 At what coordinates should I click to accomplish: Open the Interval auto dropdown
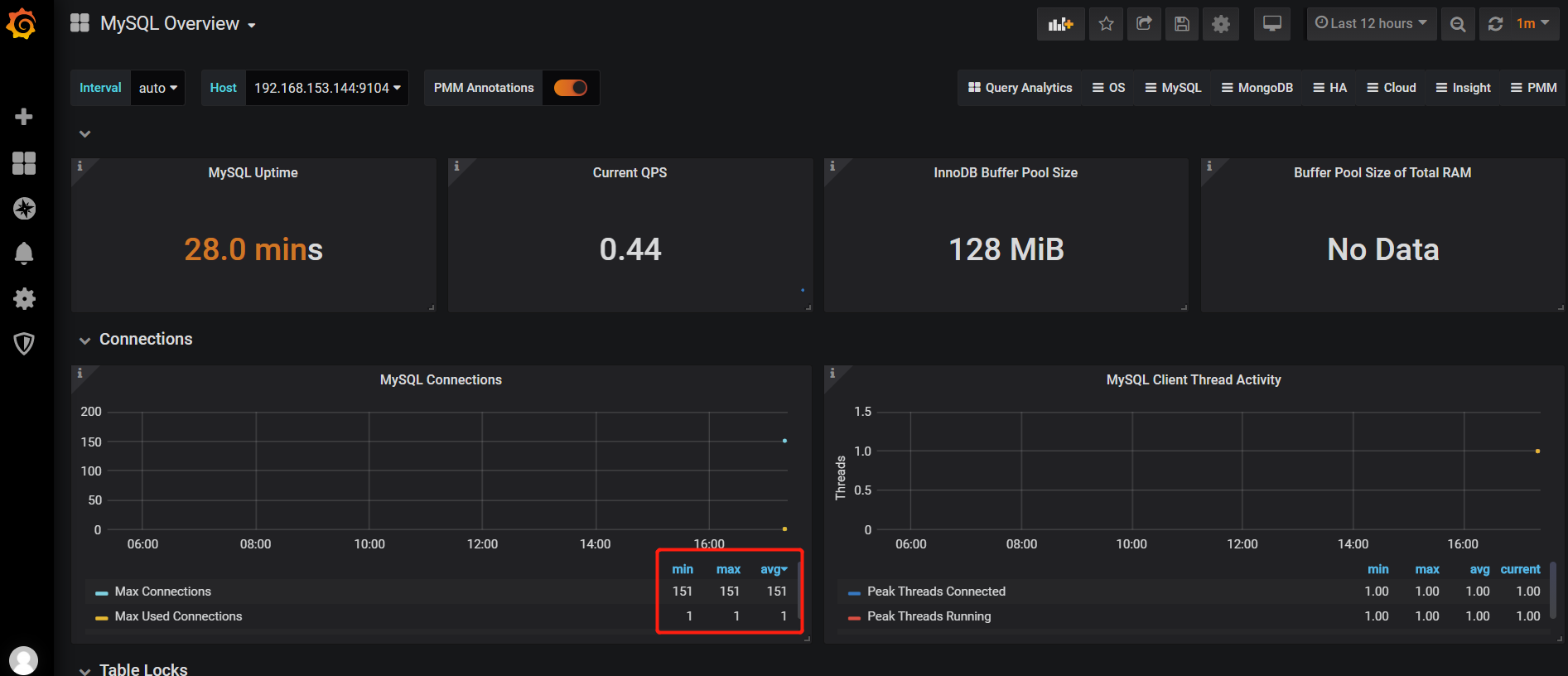(157, 88)
